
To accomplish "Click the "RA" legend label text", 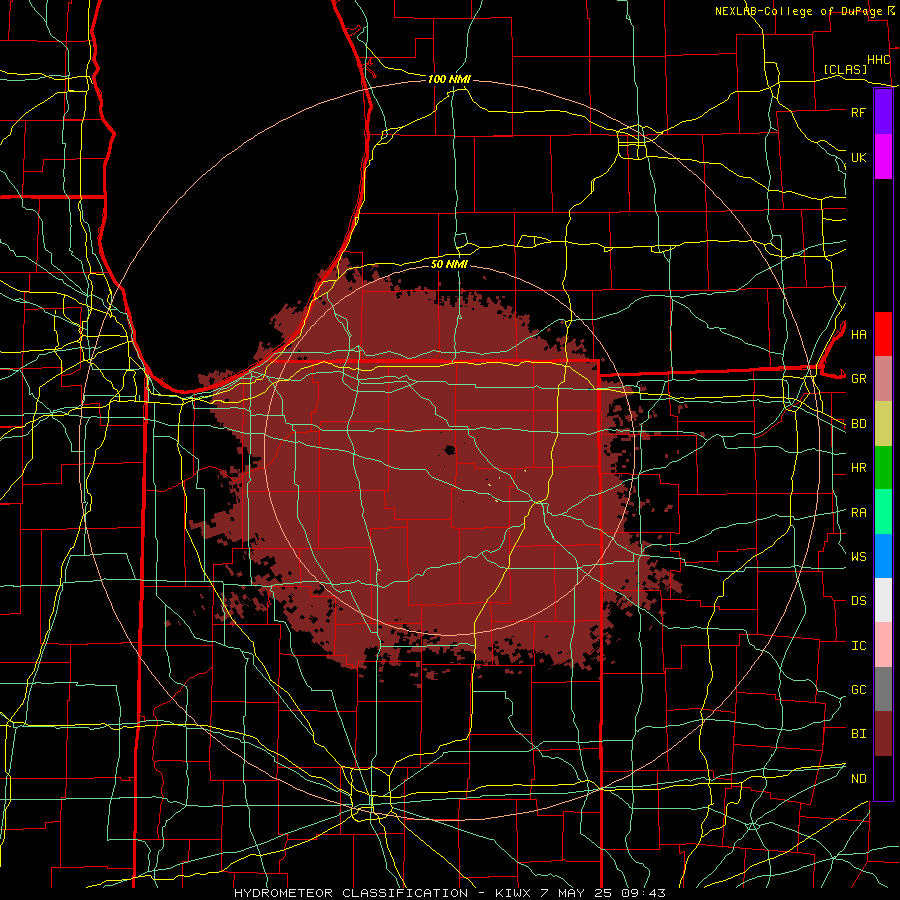I will point(858,513).
